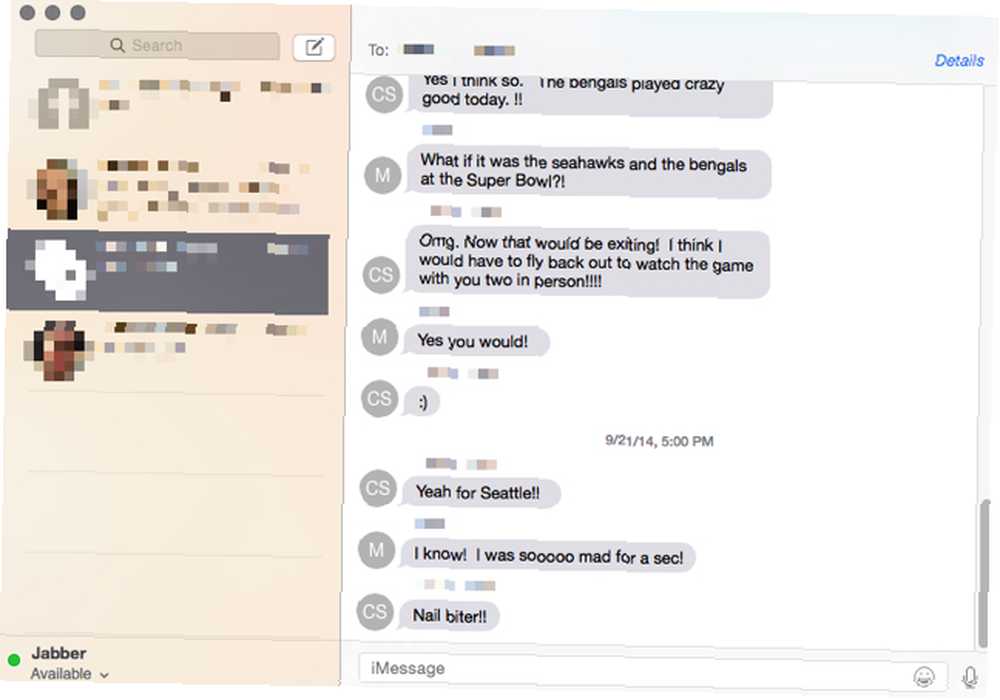Click the Search conversations field
The height and width of the screenshot is (700, 1000).
[x=158, y=45]
